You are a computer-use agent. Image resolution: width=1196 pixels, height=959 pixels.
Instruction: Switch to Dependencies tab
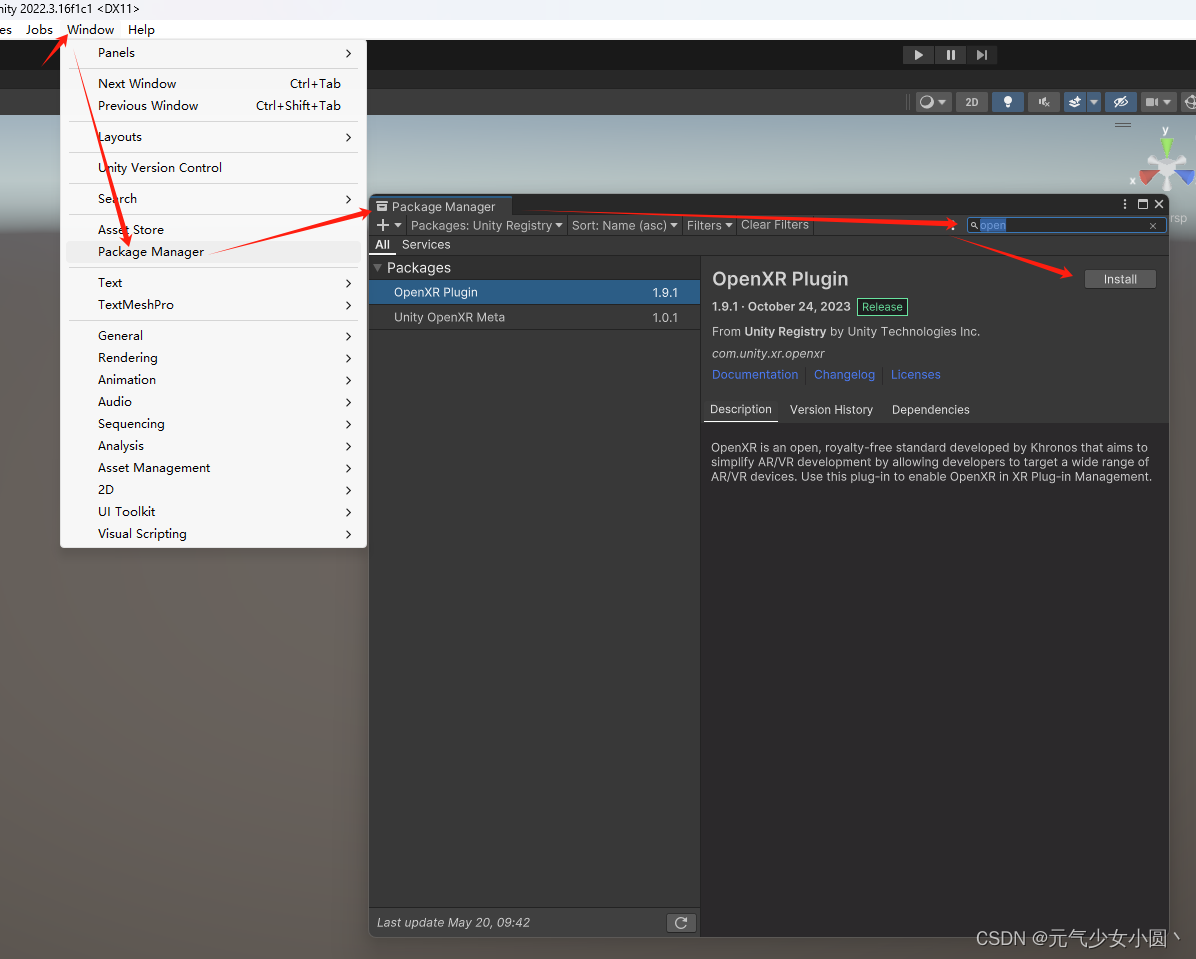click(931, 410)
